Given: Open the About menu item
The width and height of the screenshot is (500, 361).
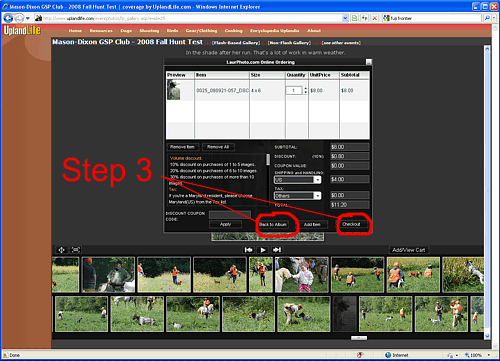Looking at the screenshot, I should (x=314, y=31).
